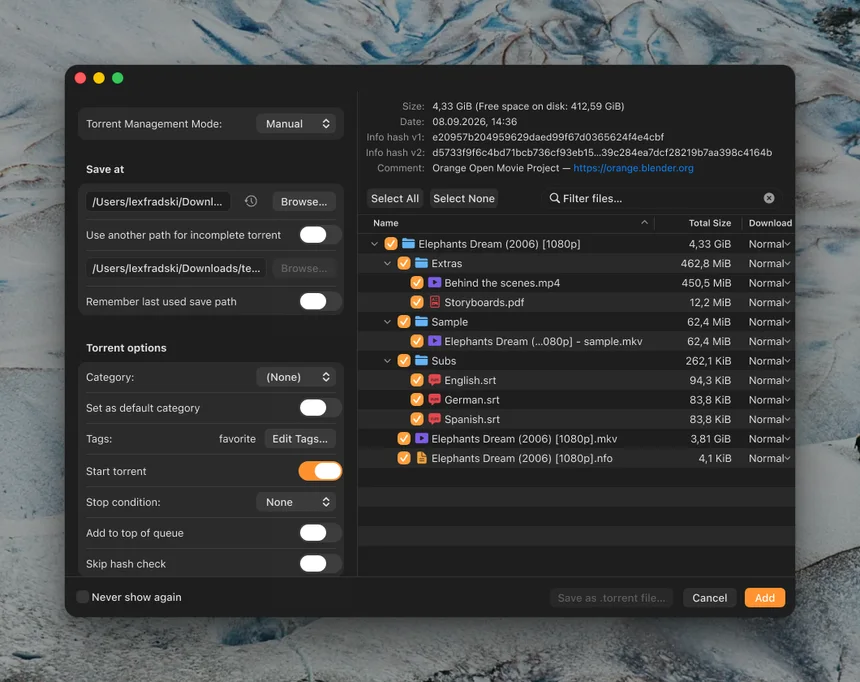Enable Add to top of queue

click(320, 533)
